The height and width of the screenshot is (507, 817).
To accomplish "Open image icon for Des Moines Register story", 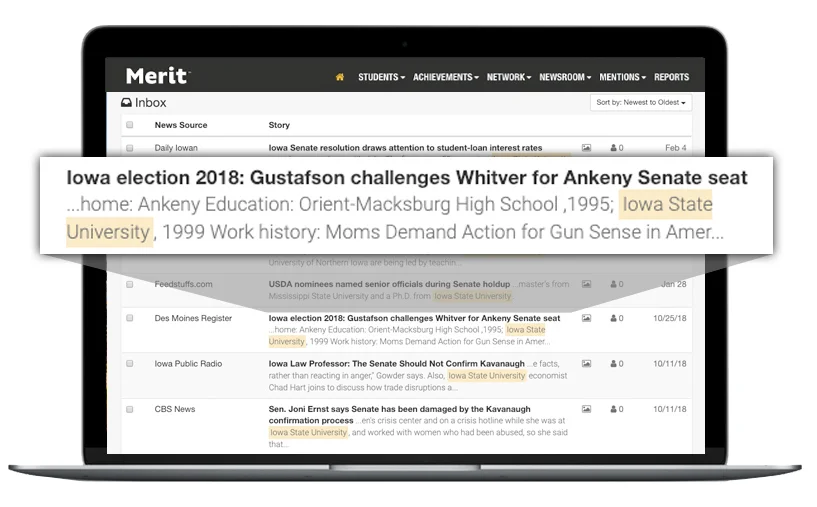I will (x=586, y=318).
